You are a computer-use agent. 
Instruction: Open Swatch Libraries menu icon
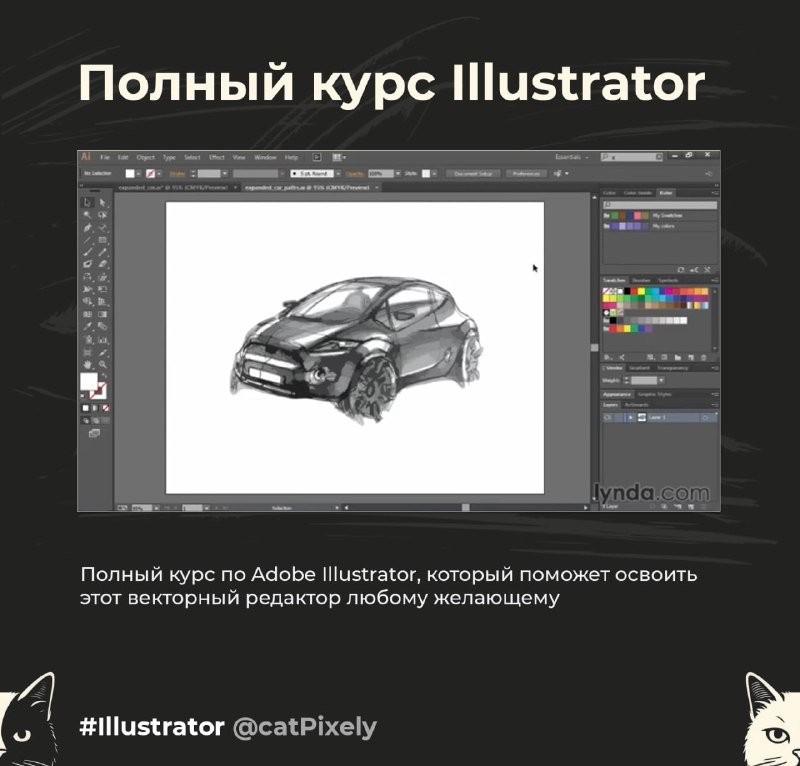(x=608, y=357)
